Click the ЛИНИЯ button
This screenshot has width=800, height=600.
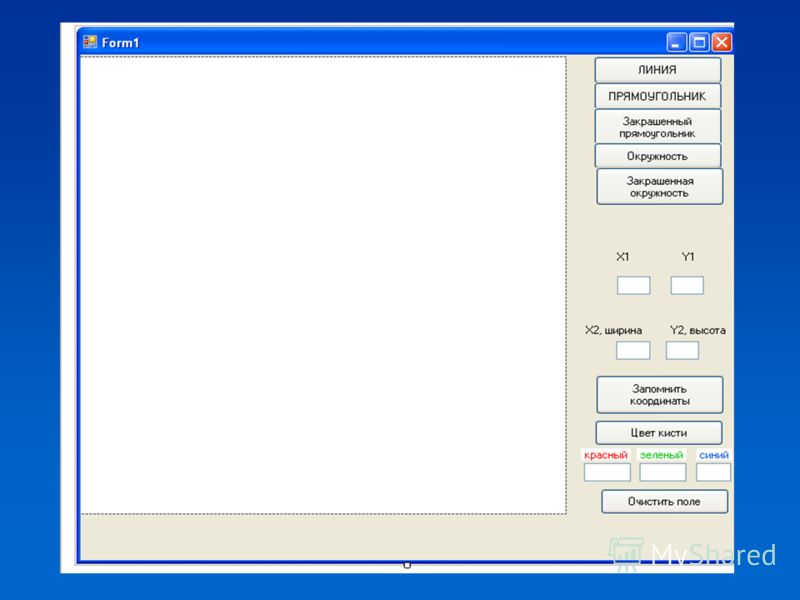658,70
